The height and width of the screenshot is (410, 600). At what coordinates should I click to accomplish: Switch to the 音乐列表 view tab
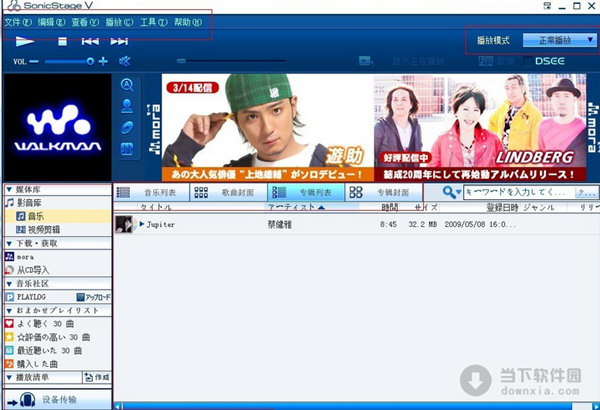151,192
